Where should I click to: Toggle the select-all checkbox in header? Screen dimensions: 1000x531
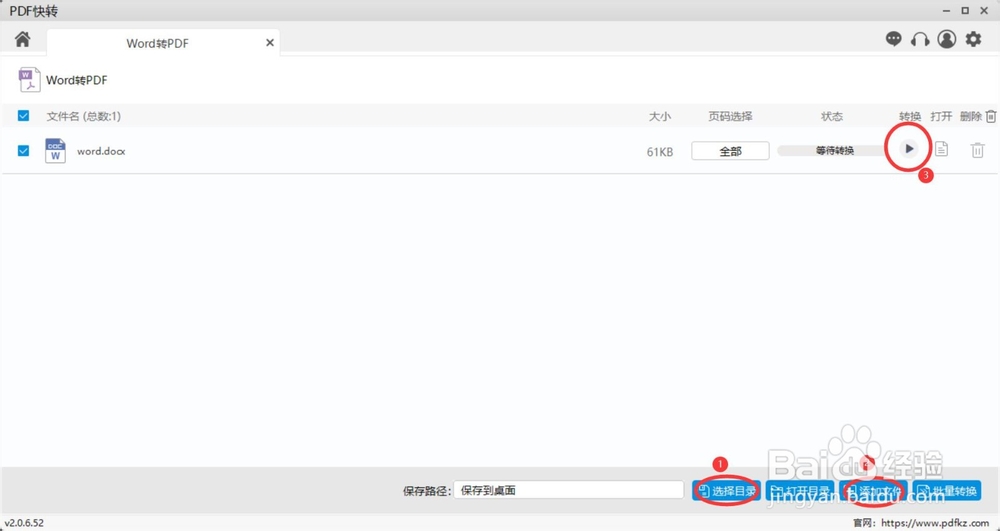[24, 115]
